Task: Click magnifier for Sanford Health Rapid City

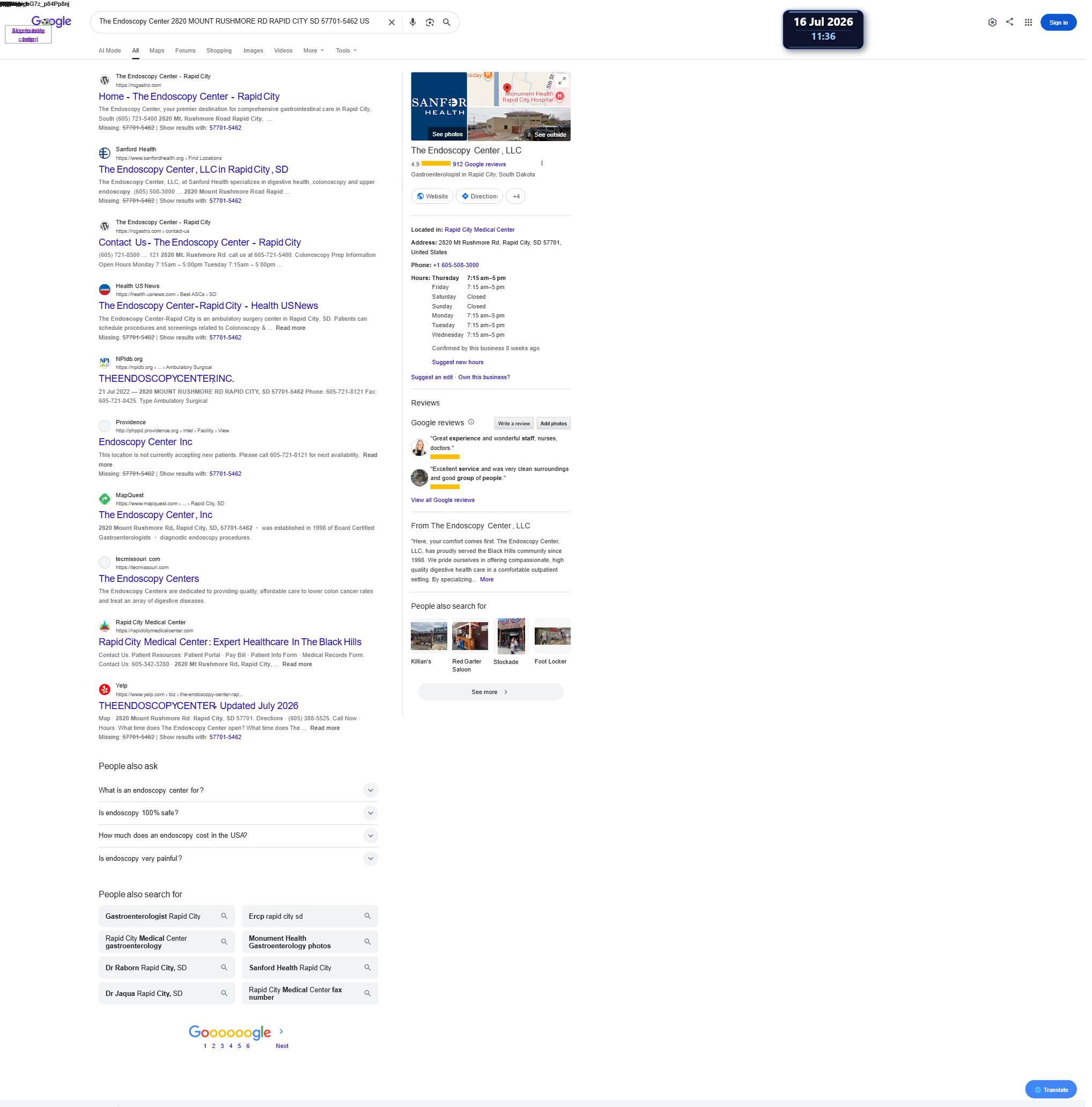Action: (x=367, y=968)
